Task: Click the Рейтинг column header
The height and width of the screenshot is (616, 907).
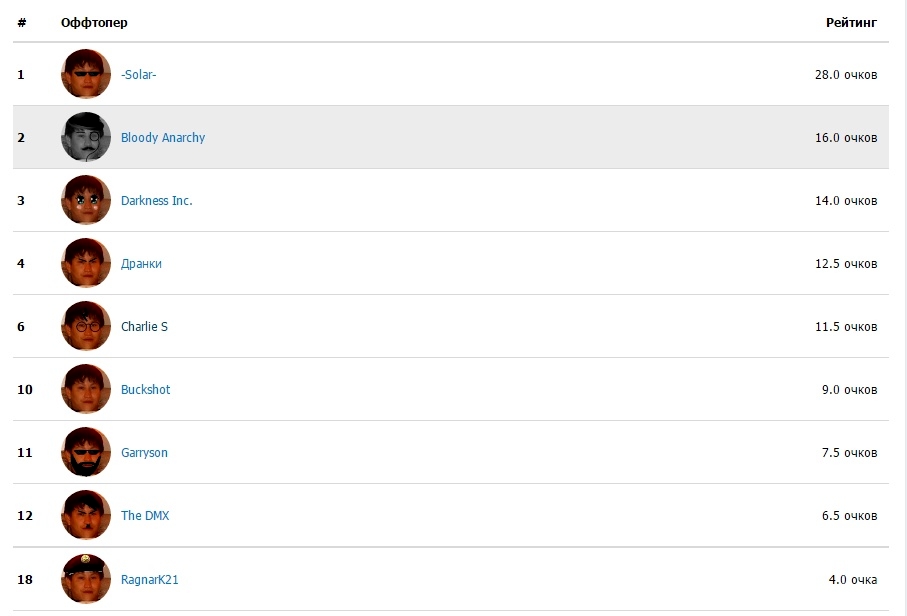Action: click(x=850, y=22)
